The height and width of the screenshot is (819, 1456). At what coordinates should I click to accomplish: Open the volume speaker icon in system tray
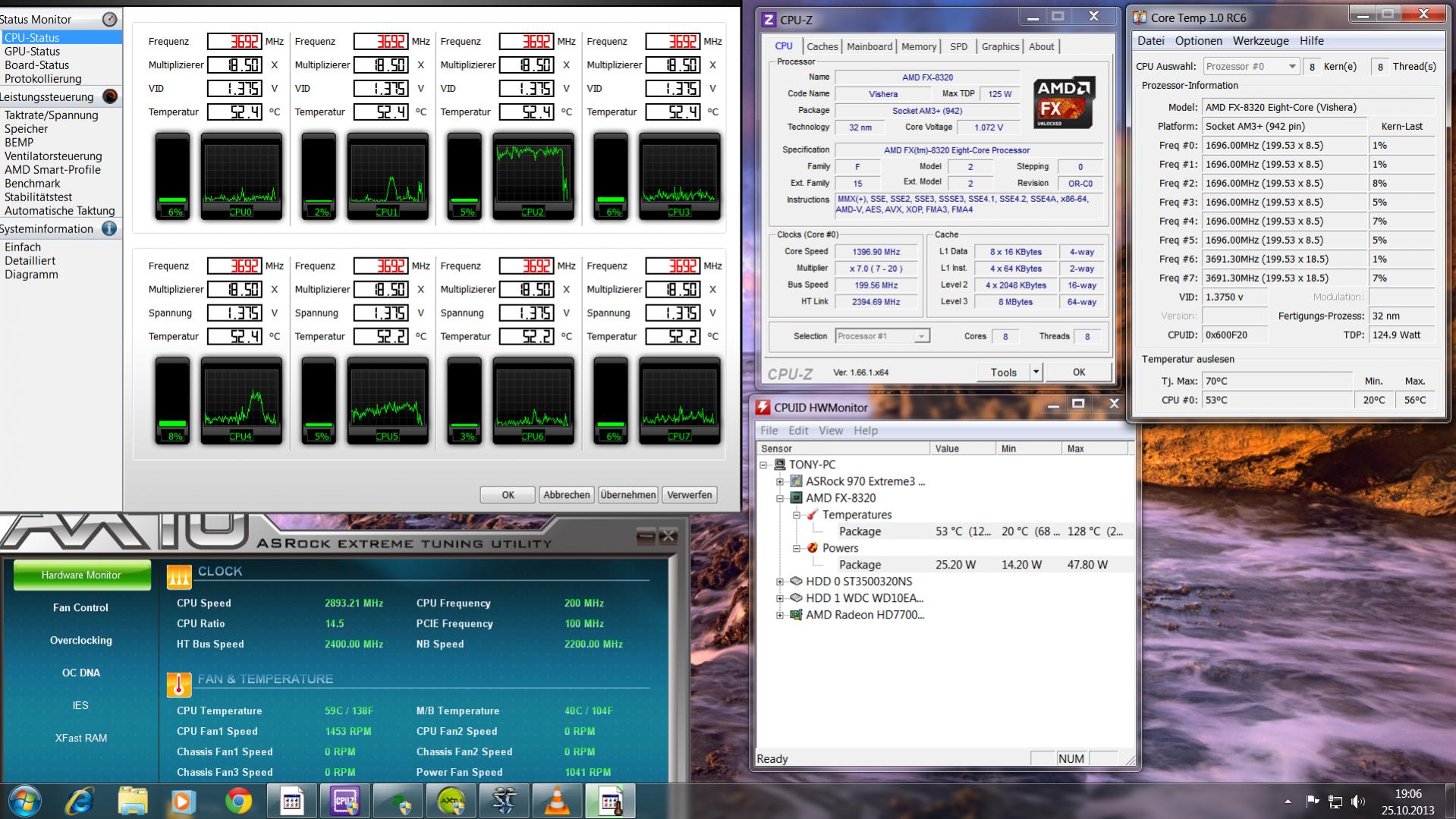1358,802
